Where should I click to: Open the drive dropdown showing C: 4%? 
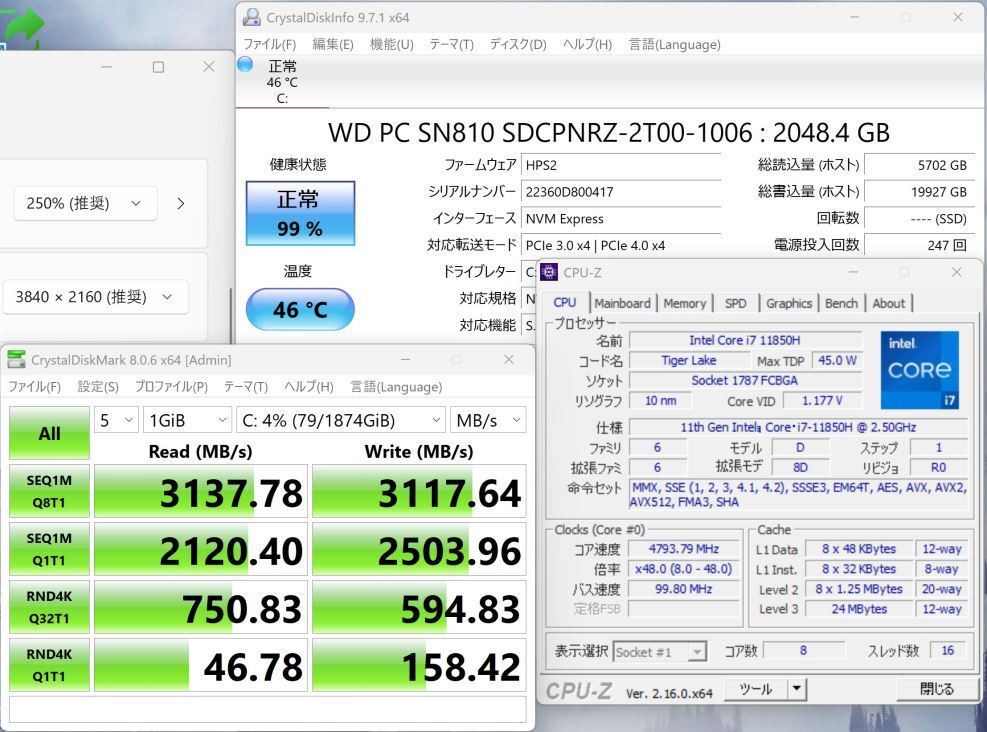(341, 420)
